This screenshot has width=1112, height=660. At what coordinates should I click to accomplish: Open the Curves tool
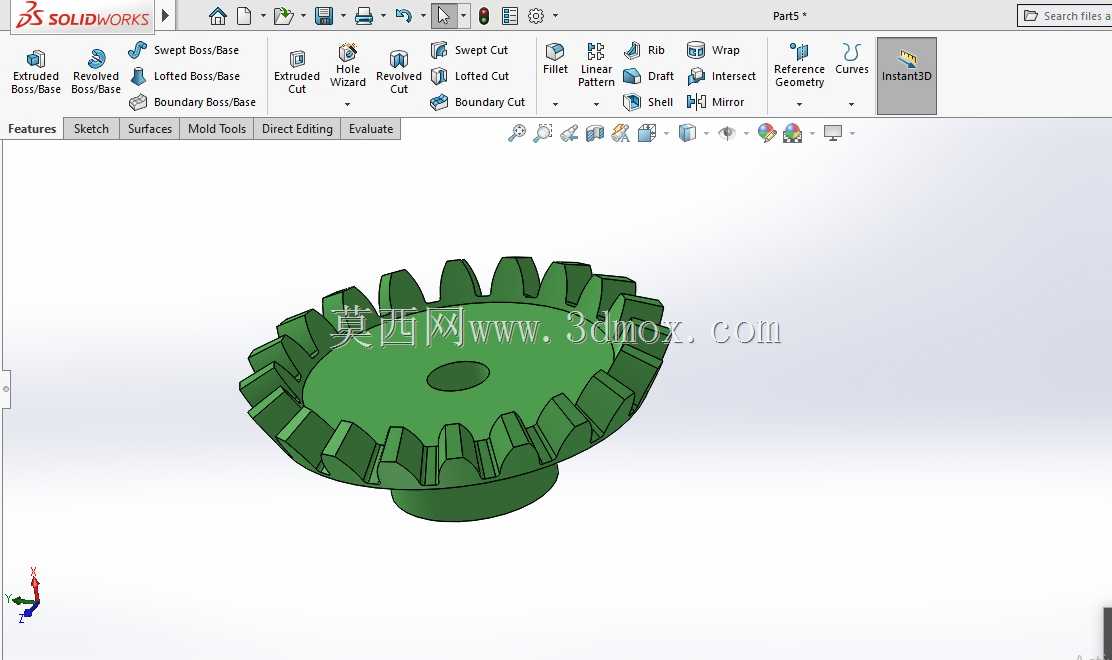(x=852, y=59)
